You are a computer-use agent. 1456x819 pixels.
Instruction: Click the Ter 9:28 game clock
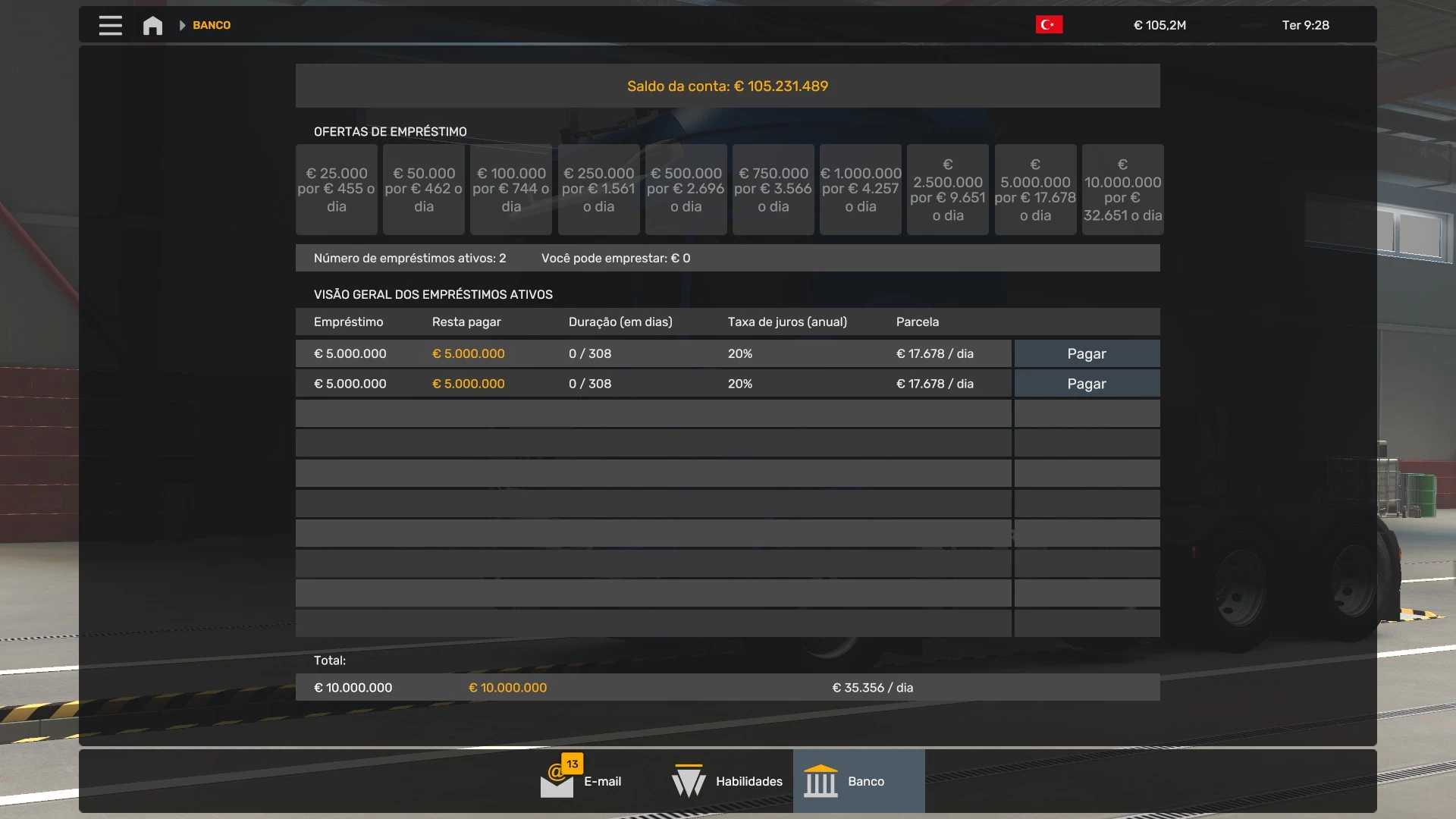pyautogui.click(x=1305, y=25)
